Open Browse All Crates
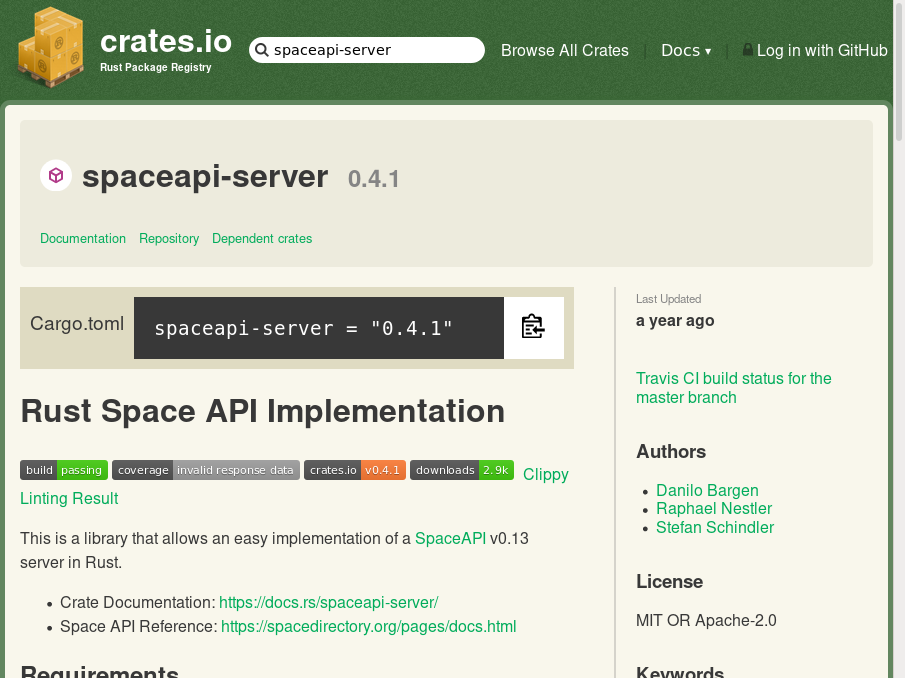Screen dimensions: 905x678 pyautogui.click(x=564, y=50)
